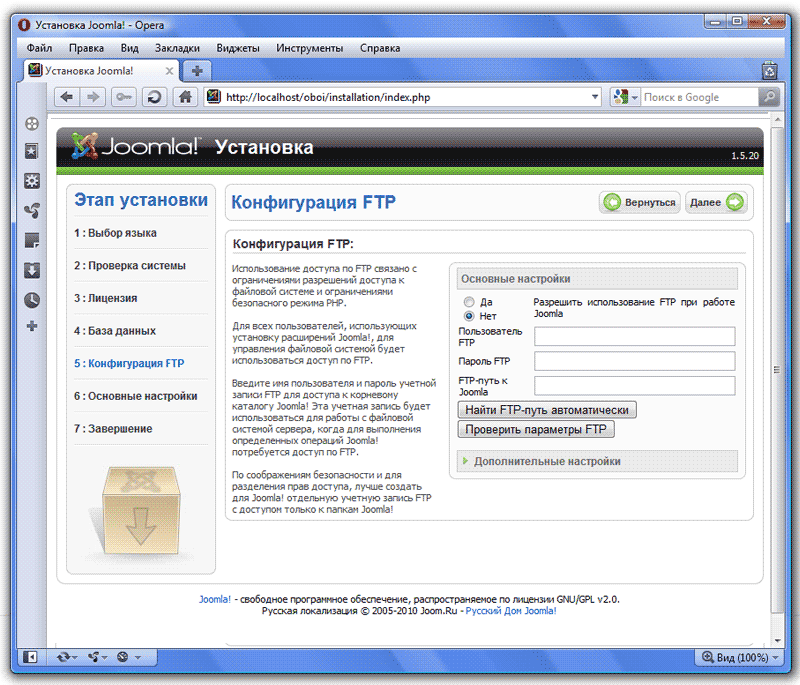Open the Bookmarks star panel in sidebar
Image resolution: width=800 pixels, height=685 pixels.
32,152
